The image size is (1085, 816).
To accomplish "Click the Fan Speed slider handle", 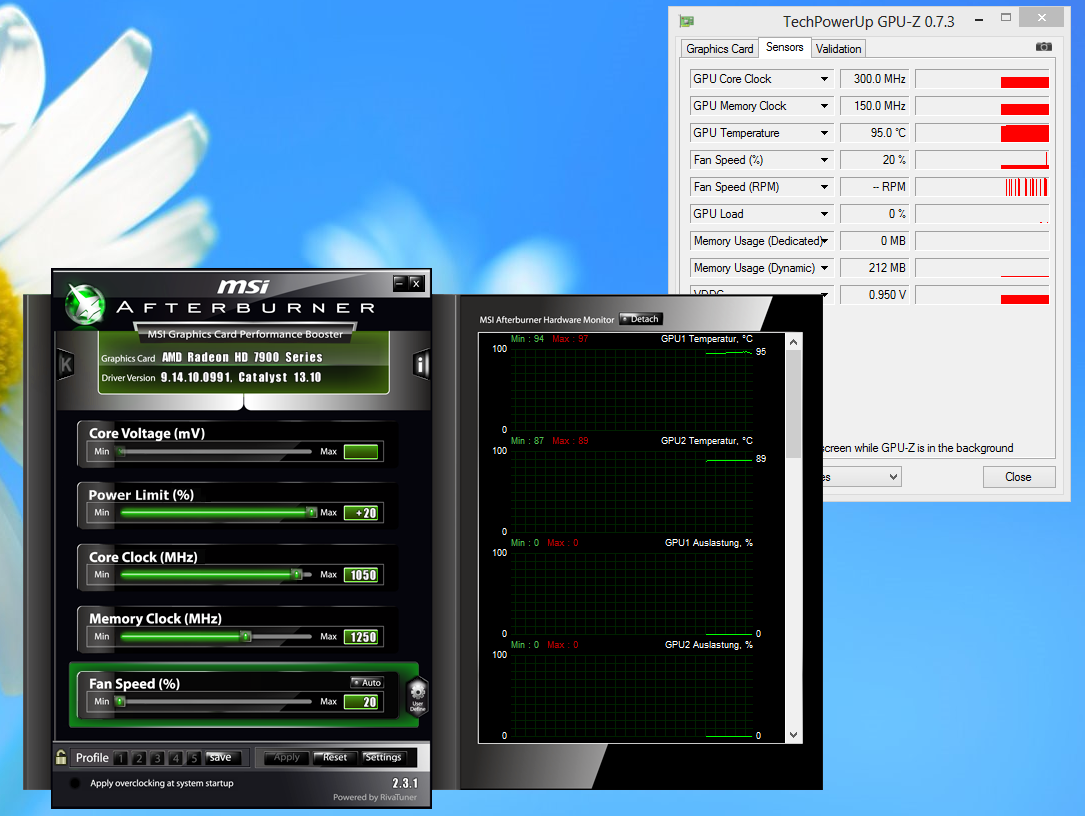I will (120, 702).
